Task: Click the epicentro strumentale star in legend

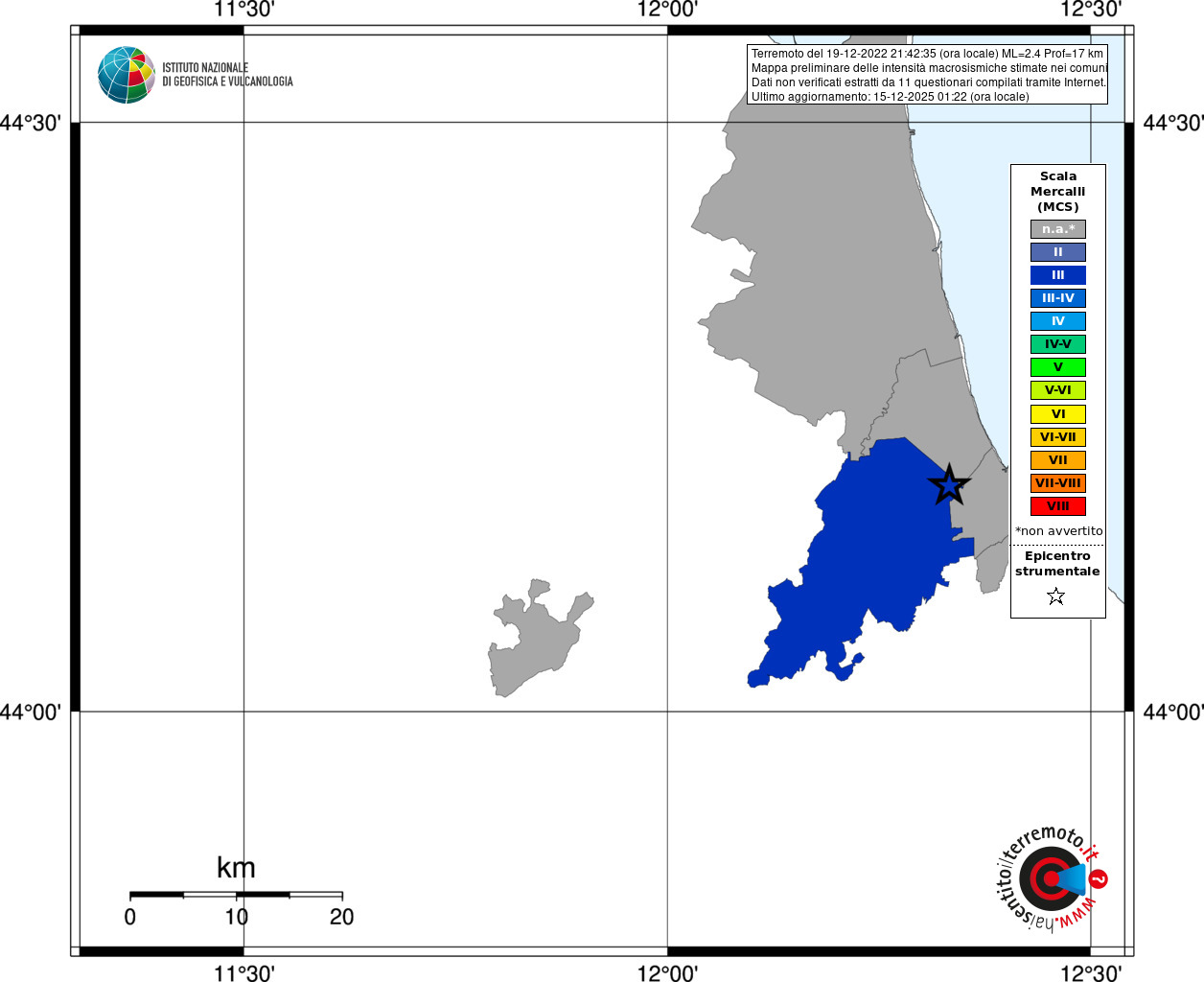Action: tap(1056, 596)
